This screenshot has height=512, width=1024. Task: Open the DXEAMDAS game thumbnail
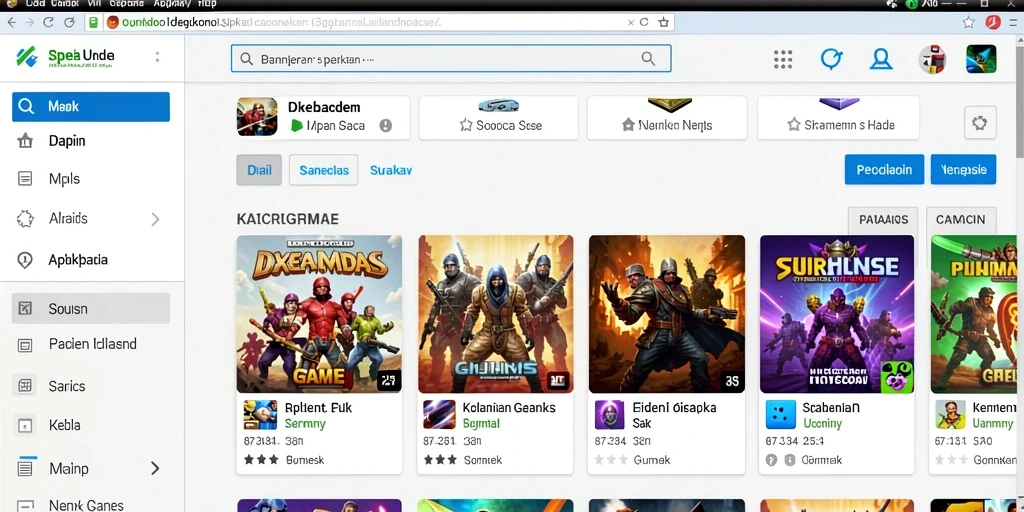coord(319,314)
